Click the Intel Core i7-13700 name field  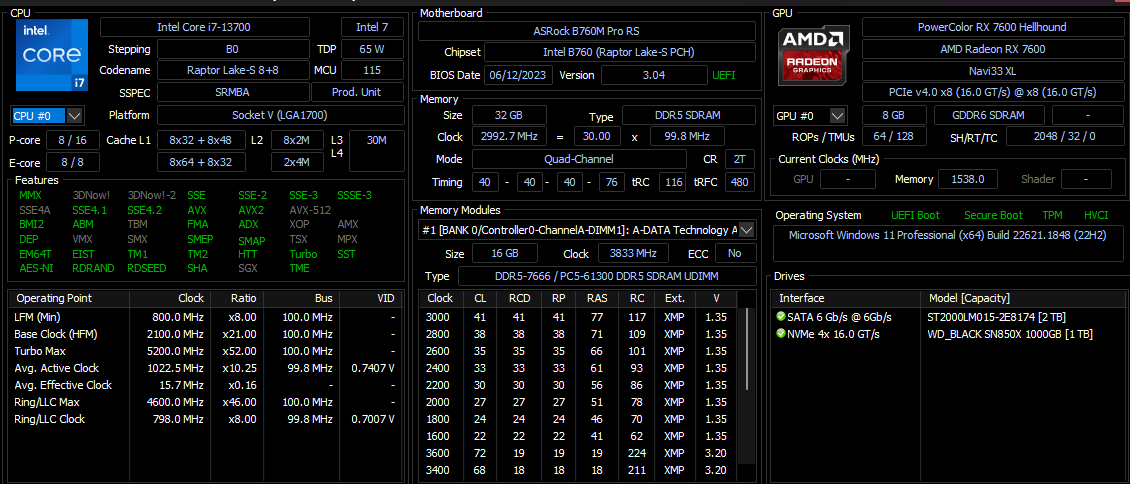point(205,27)
